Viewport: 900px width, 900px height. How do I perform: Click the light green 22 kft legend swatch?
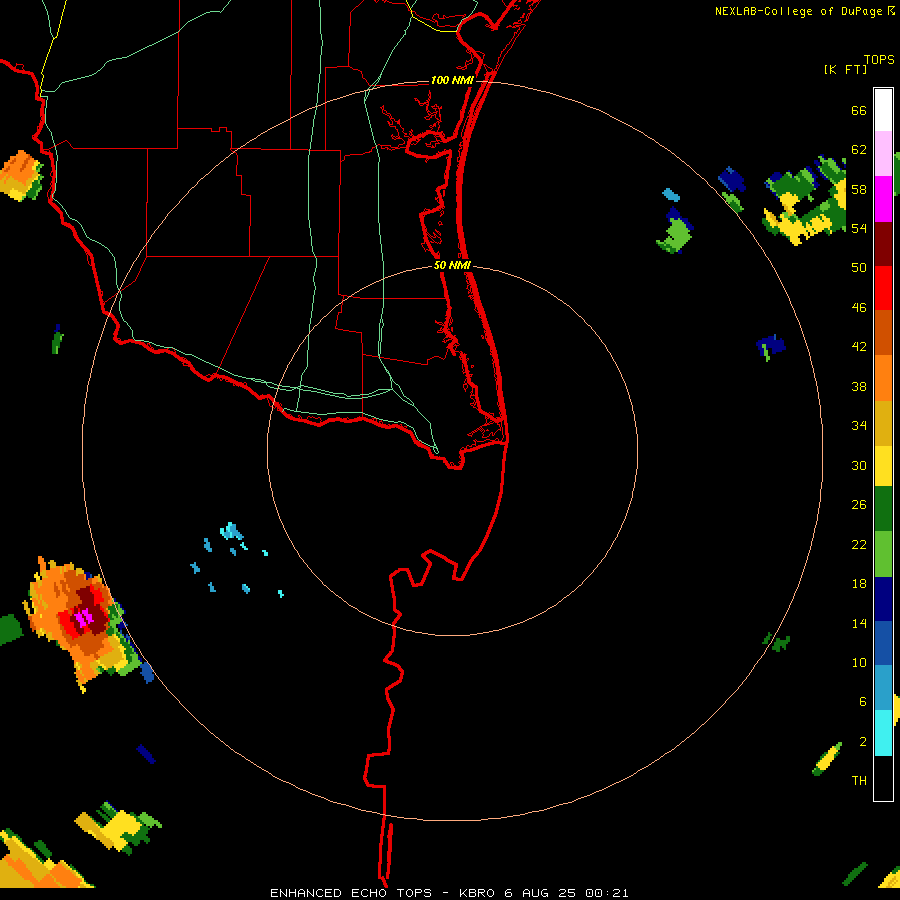[x=883, y=554]
